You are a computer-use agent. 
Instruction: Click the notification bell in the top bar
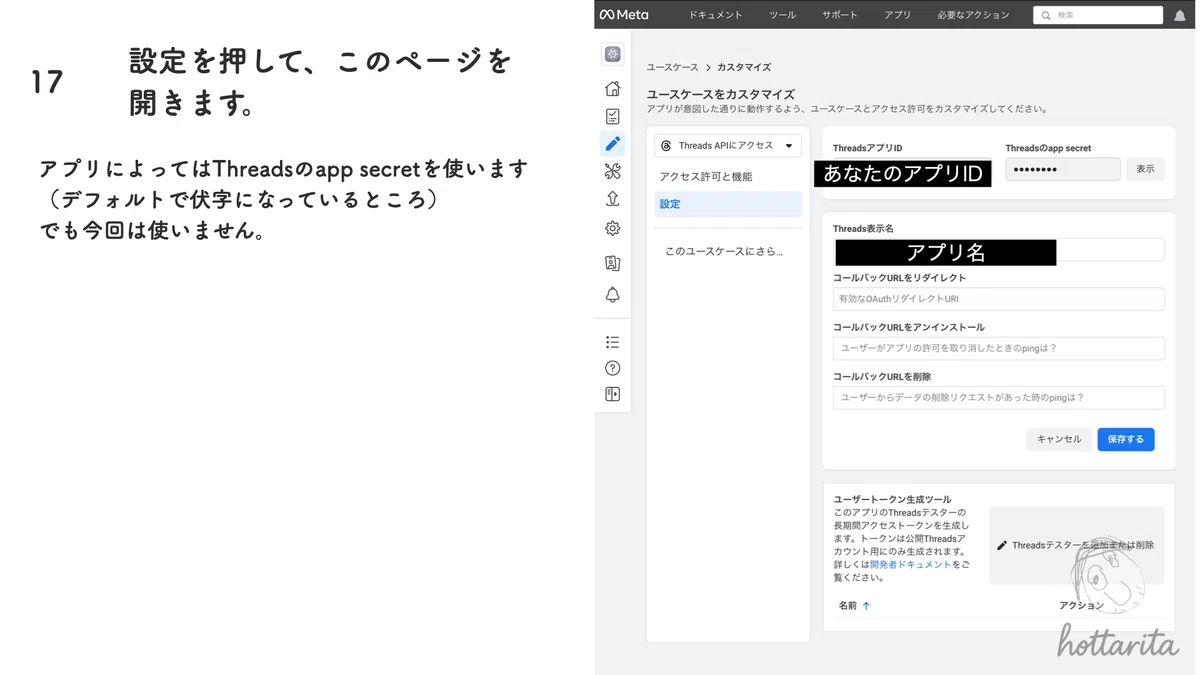[x=1180, y=15]
